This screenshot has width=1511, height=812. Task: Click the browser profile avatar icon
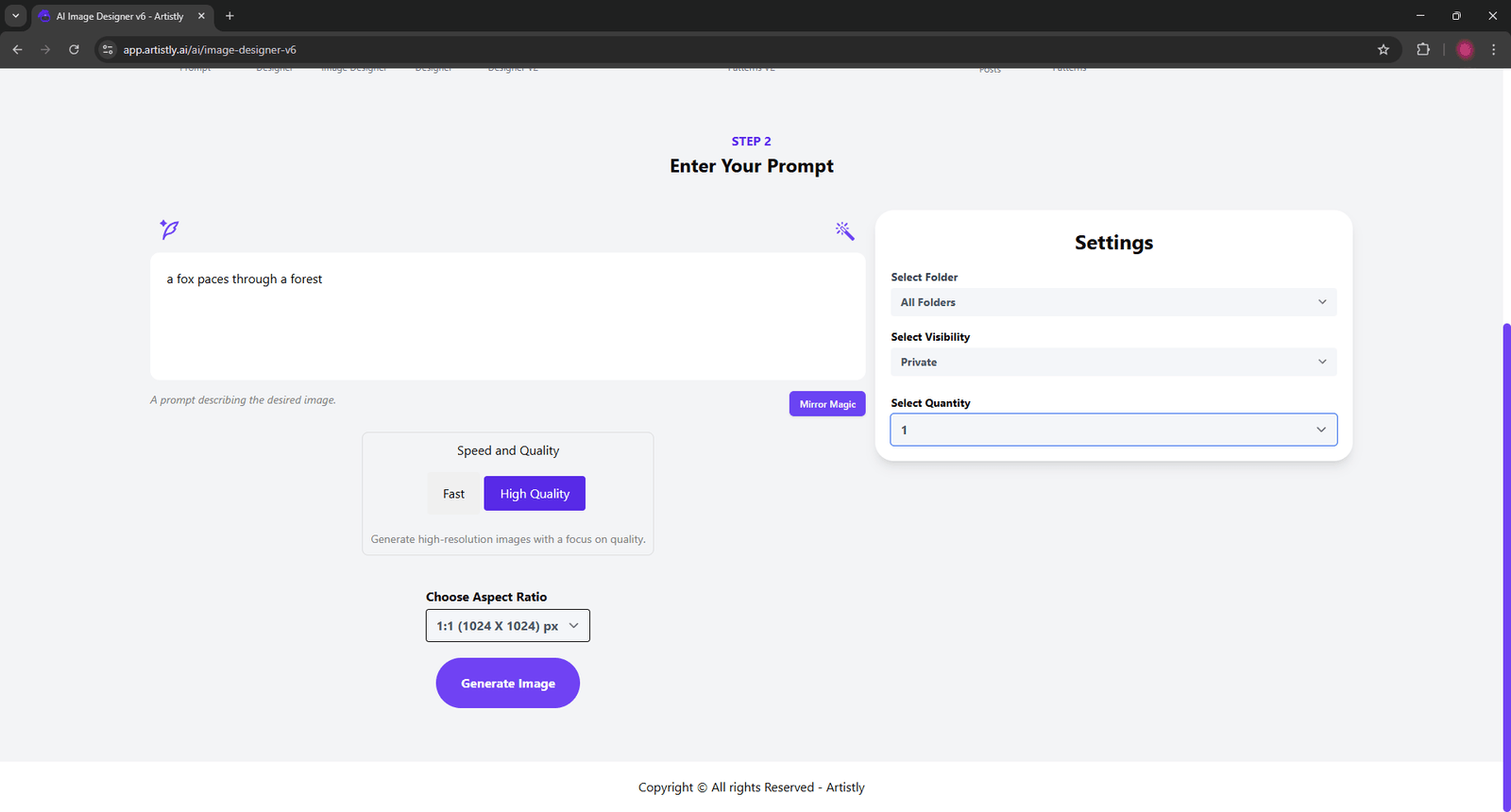coord(1465,50)
